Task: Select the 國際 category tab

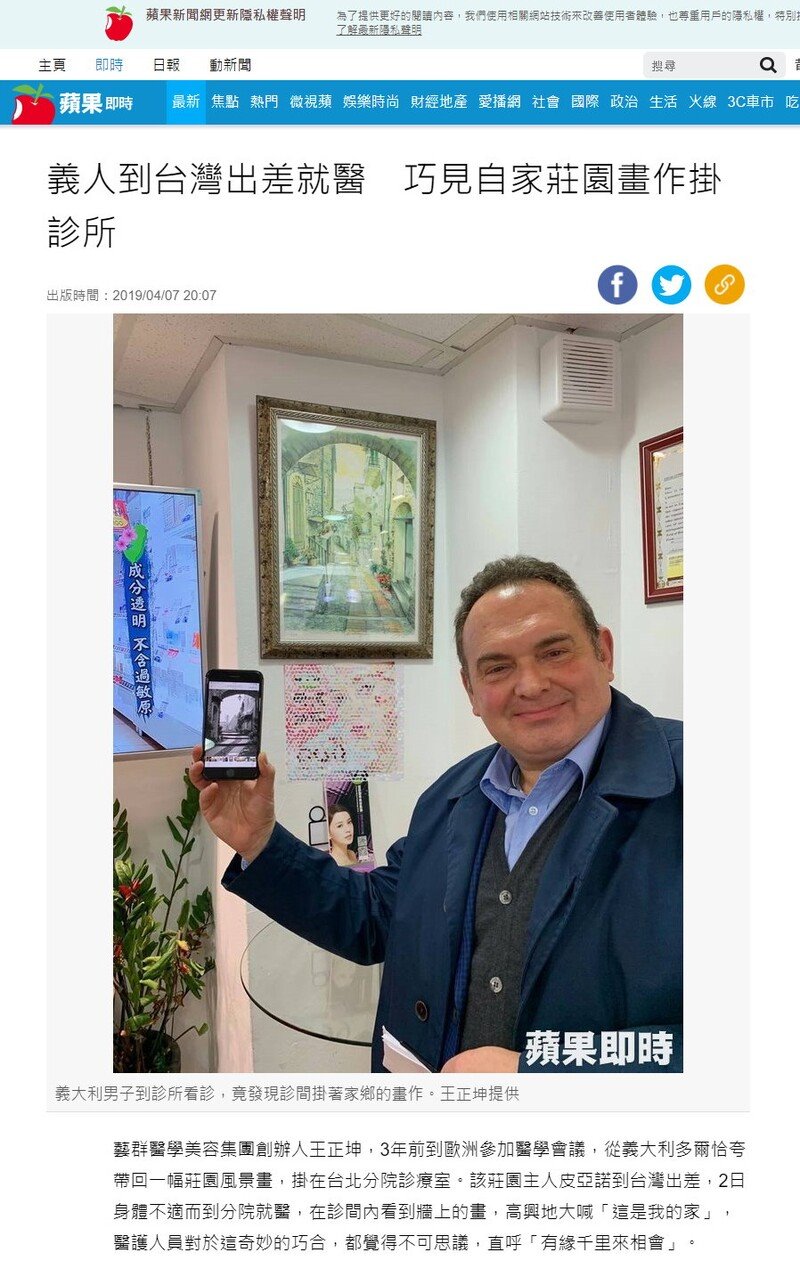Action: coord(585,102)
